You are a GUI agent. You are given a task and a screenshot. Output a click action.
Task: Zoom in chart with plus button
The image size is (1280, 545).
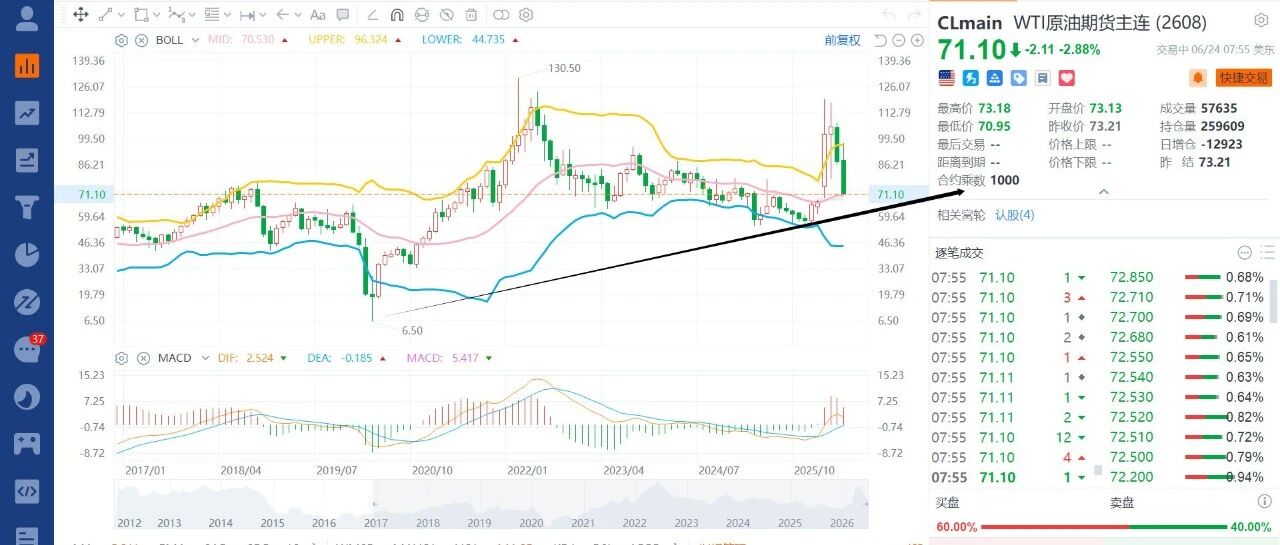pos(917,40)
